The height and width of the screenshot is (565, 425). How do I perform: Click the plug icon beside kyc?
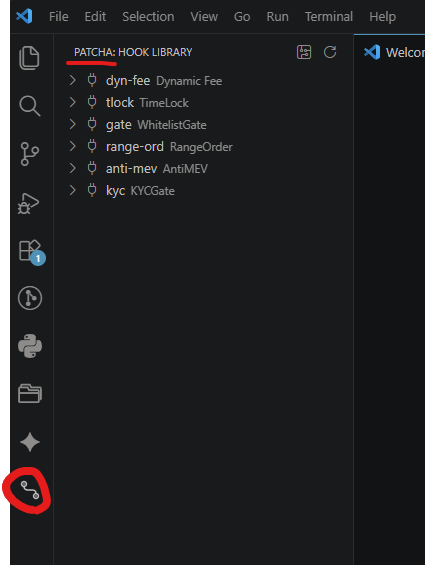pyautogui.click(x=92, y=190)
